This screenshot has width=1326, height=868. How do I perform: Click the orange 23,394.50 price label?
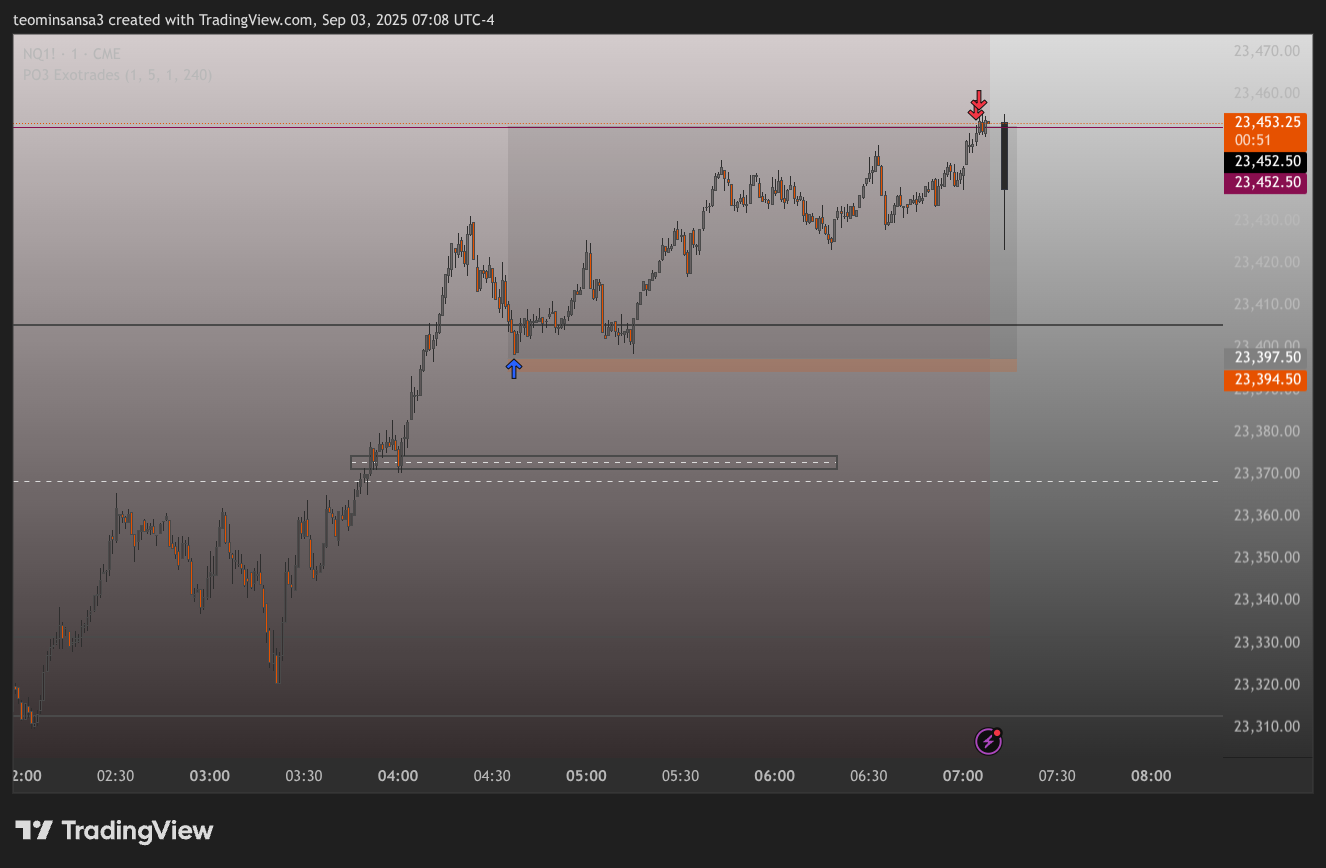(1264, 379)
